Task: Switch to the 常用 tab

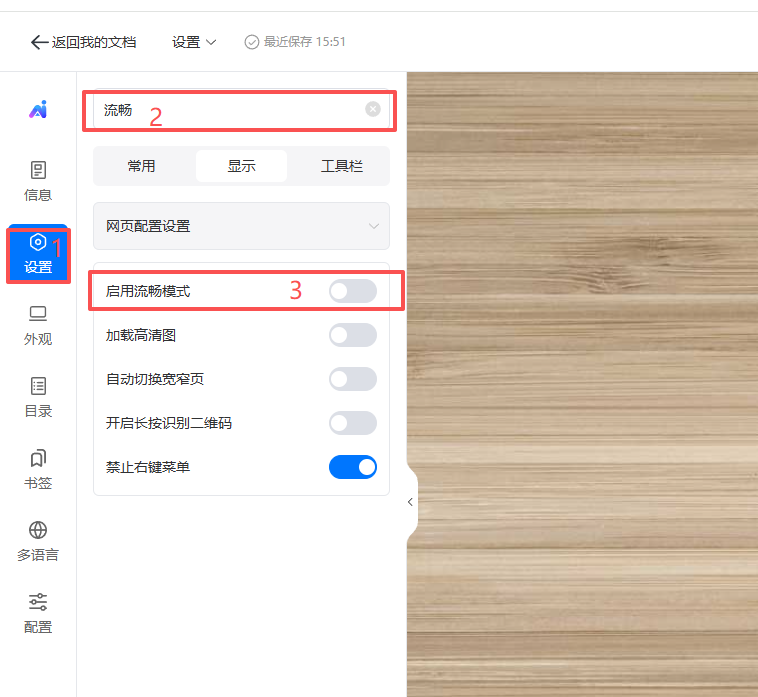Action: coord(141,166)
